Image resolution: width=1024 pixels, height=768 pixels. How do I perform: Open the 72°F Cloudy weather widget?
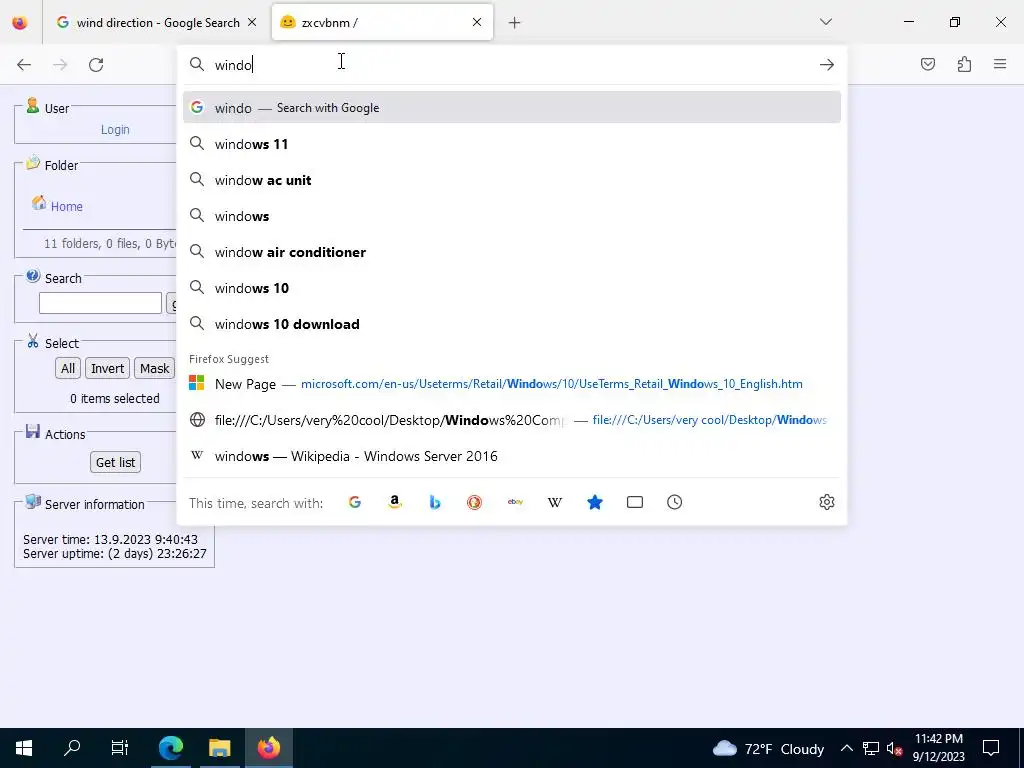pyautogui.click(x=768, y=748)
